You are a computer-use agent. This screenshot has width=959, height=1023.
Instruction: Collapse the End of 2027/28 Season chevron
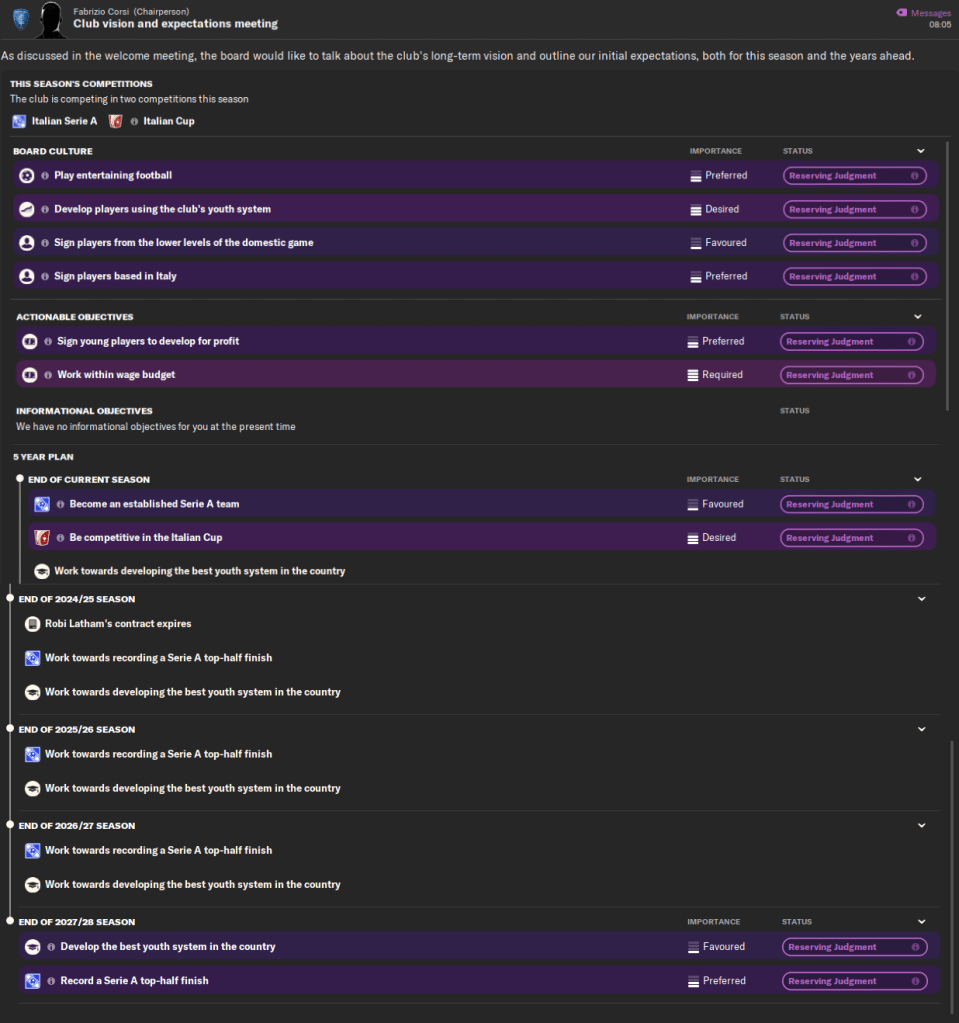point(920,922)
